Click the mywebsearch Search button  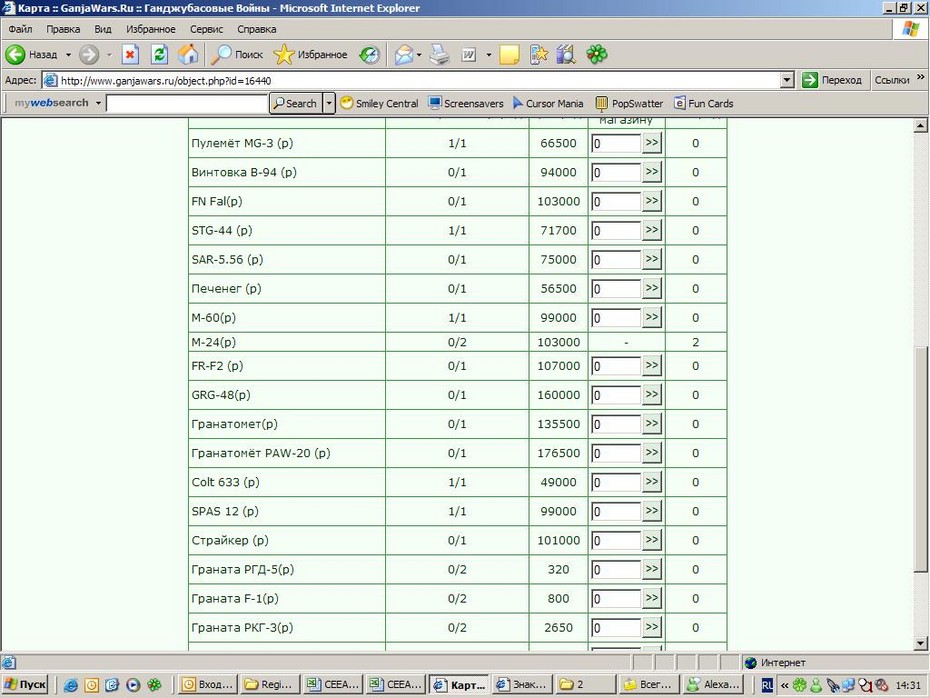click(295, 103)
